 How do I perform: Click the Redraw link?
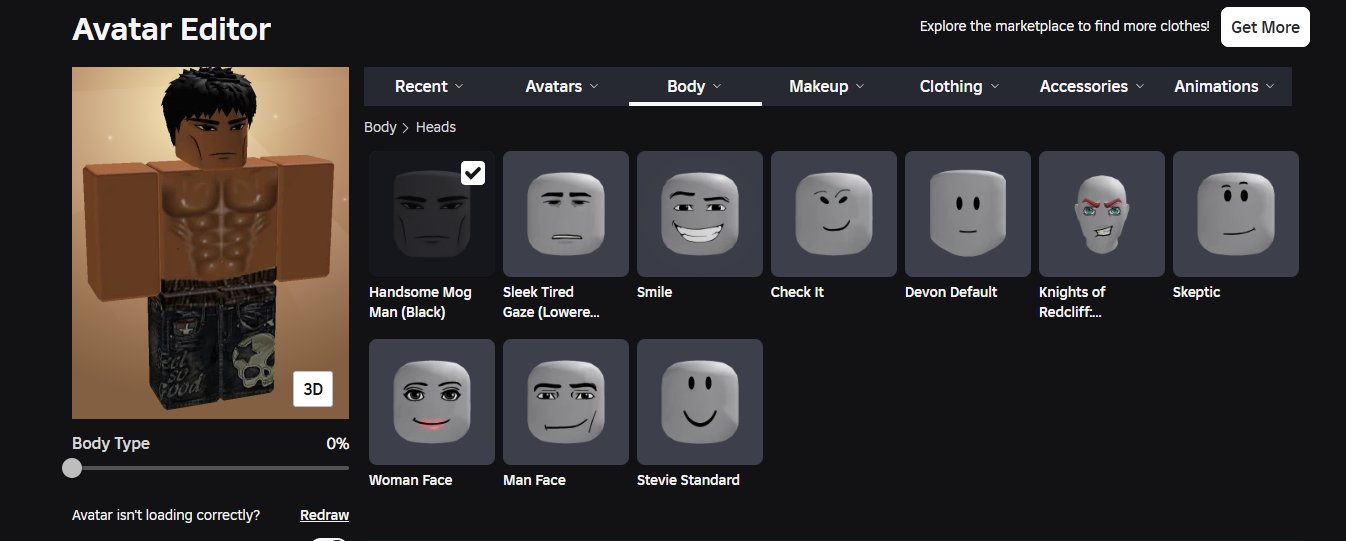(324, 515)
